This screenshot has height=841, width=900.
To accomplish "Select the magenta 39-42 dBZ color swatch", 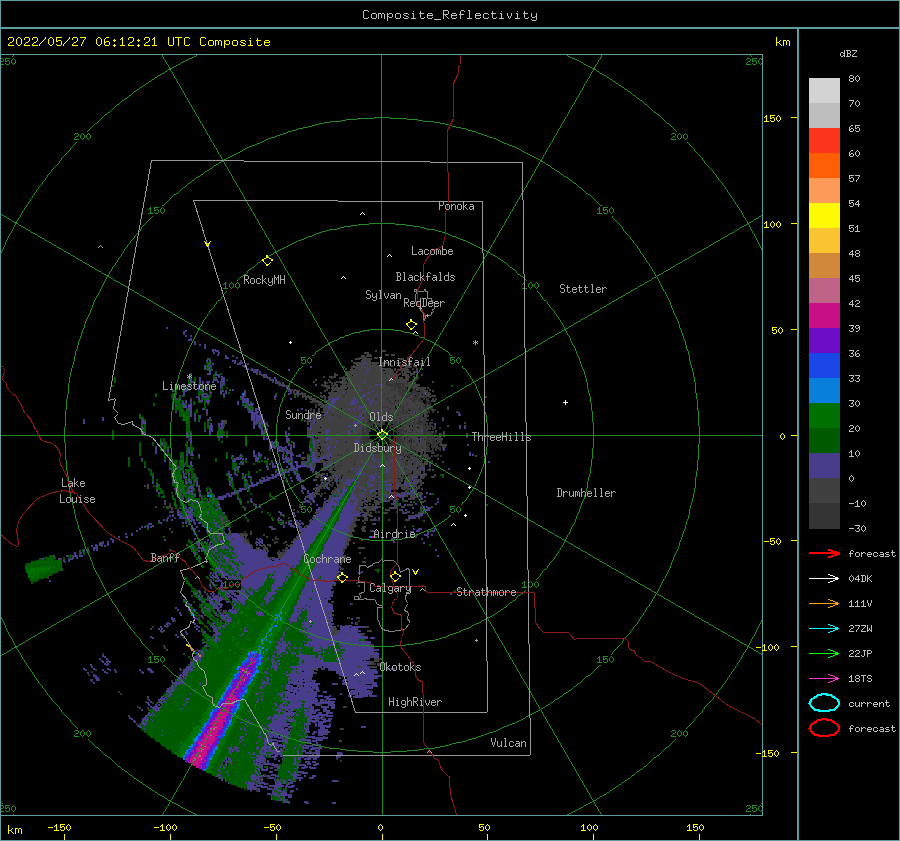I will 824,315.
